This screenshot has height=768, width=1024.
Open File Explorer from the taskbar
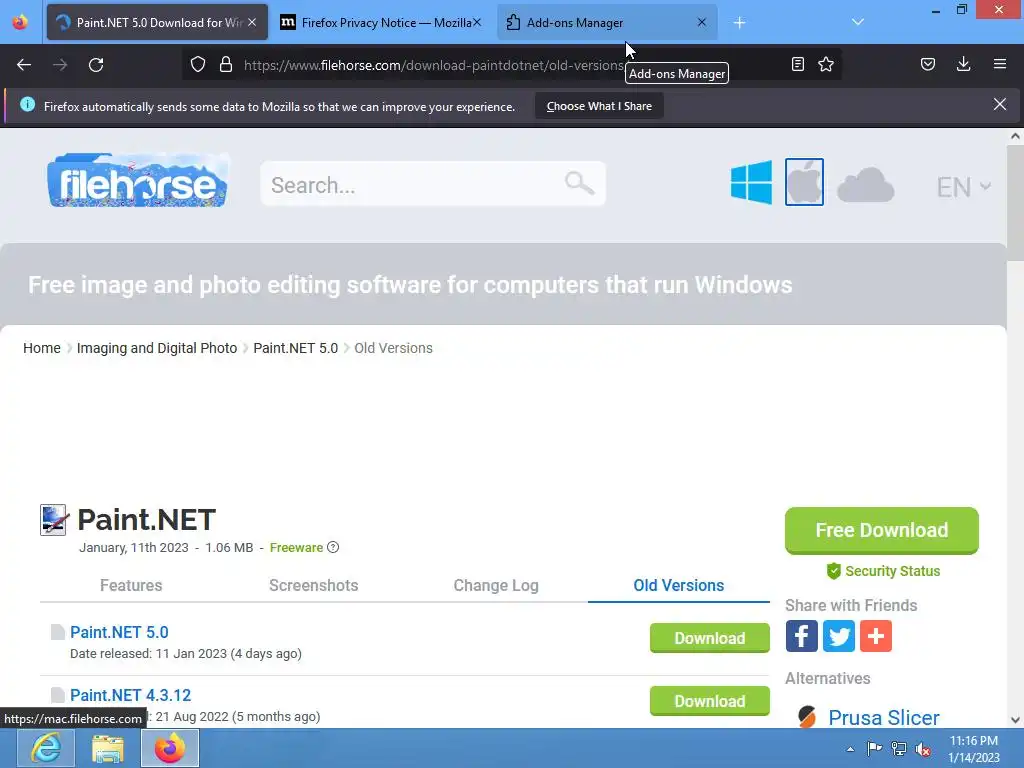(x=108, y=748)
